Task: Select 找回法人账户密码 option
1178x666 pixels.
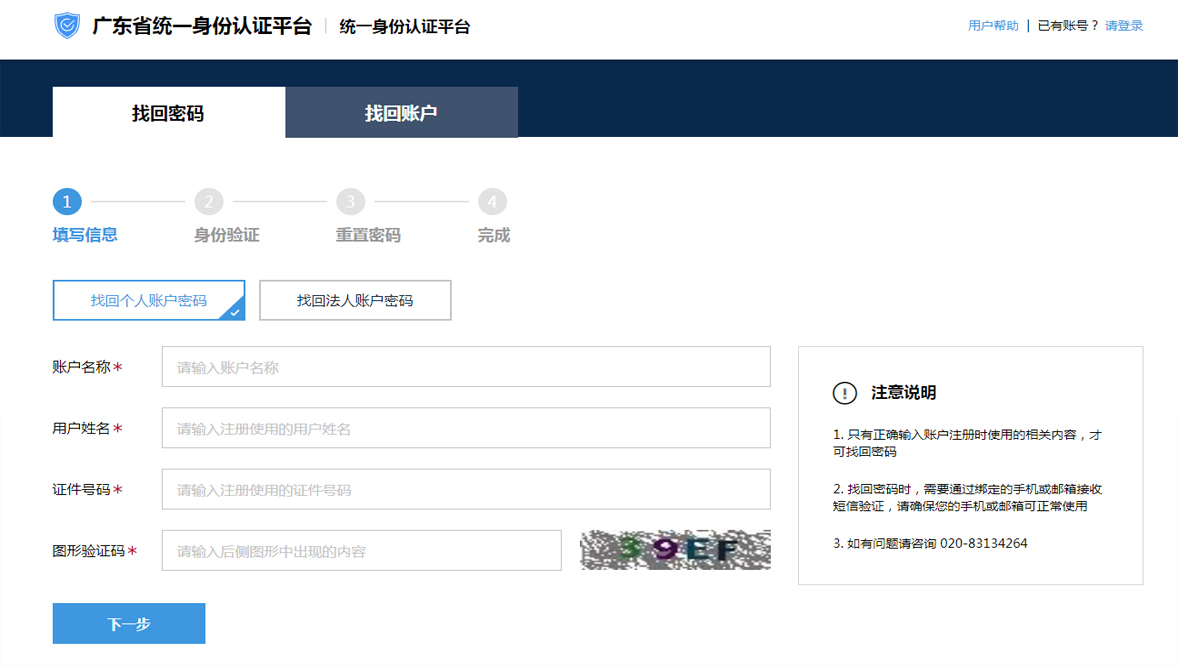Action: coord(355,300)
